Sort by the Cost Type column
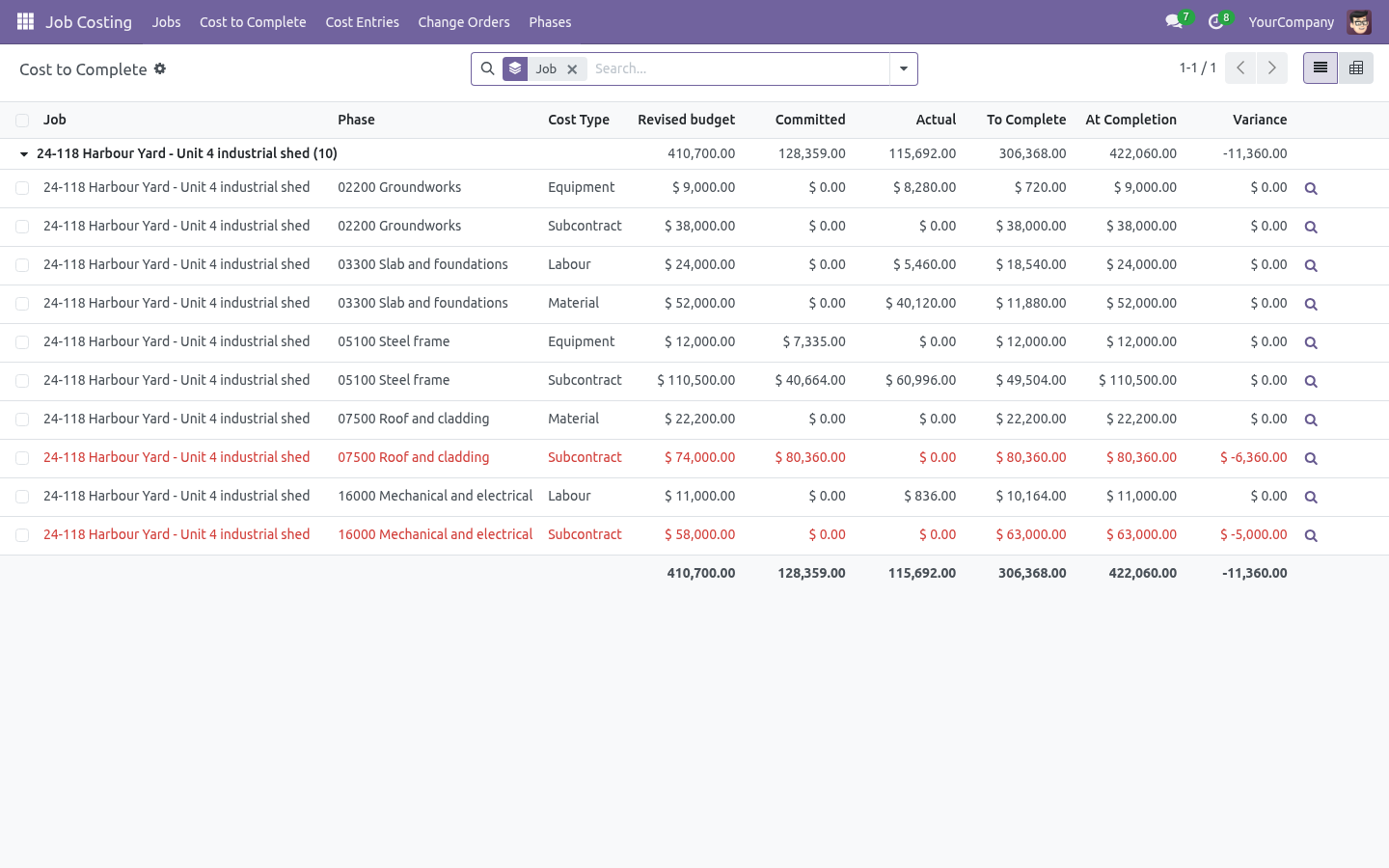Screen dimensions: 1389x868 [579, 120]
